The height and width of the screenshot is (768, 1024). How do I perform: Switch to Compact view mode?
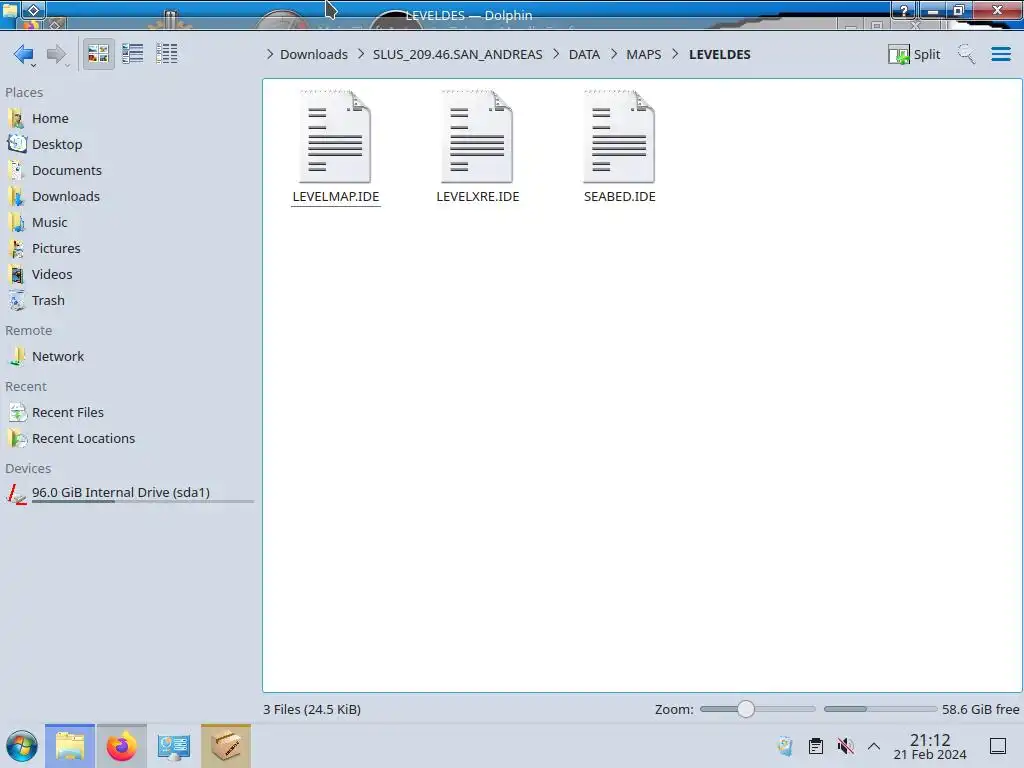pos(133,54)
